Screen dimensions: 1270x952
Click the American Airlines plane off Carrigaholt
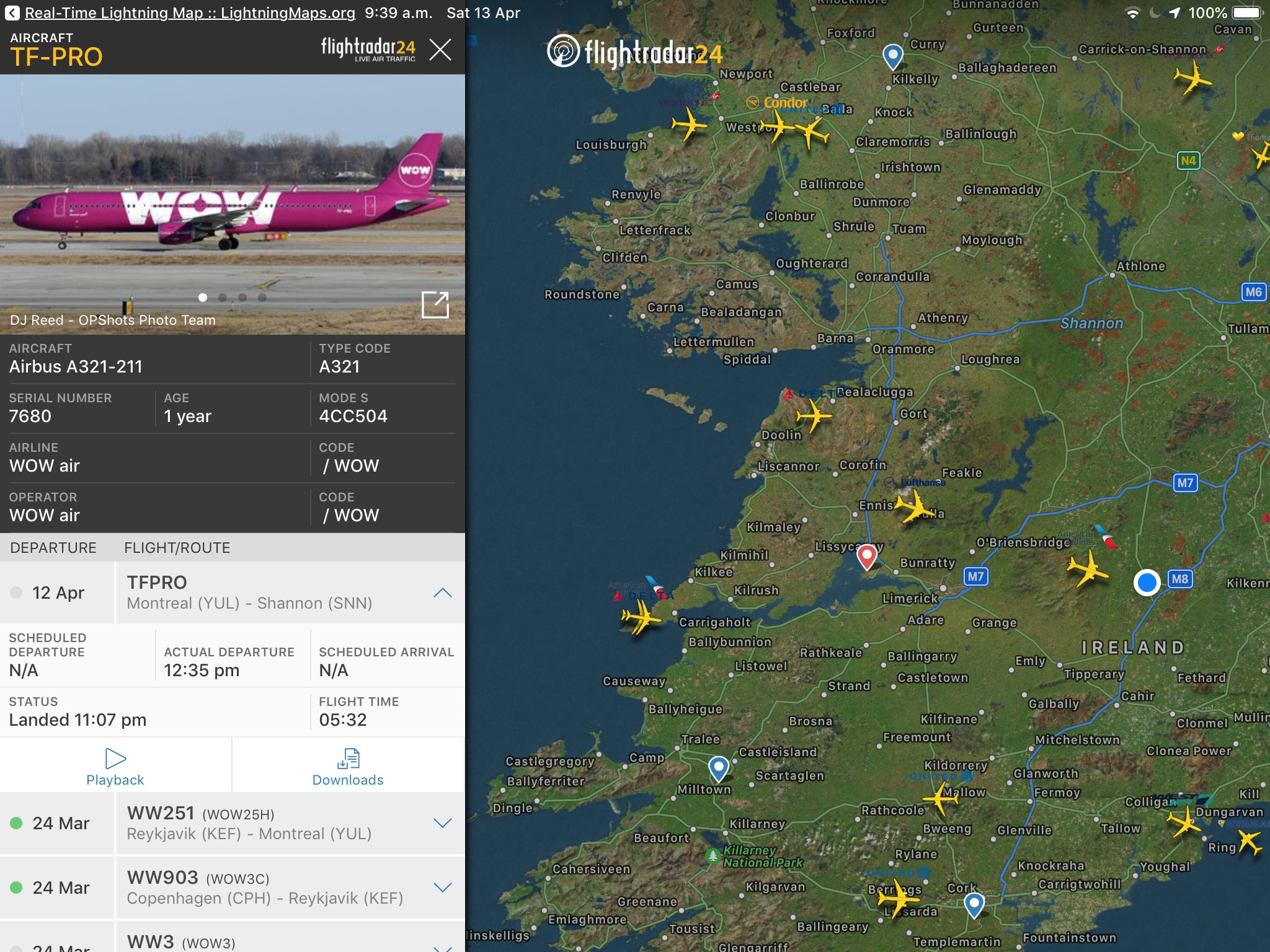(641, 617)
